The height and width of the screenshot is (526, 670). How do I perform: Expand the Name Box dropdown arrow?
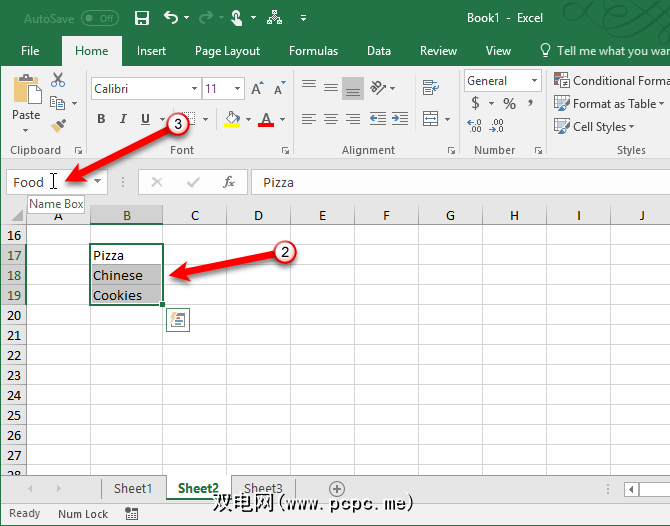(98, 182)
